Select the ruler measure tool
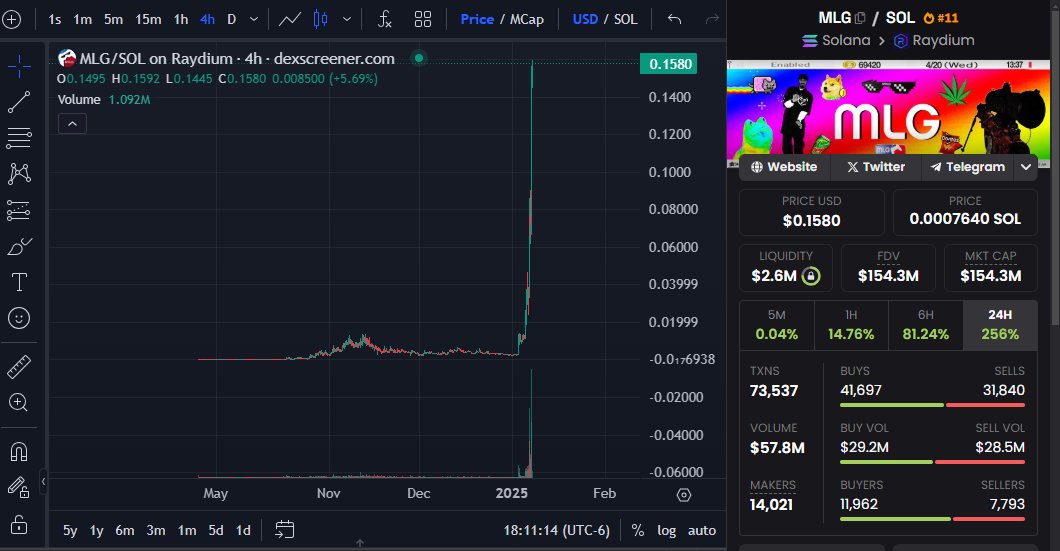This screenshot has width=1060, height=551. [x=19, y=367]
